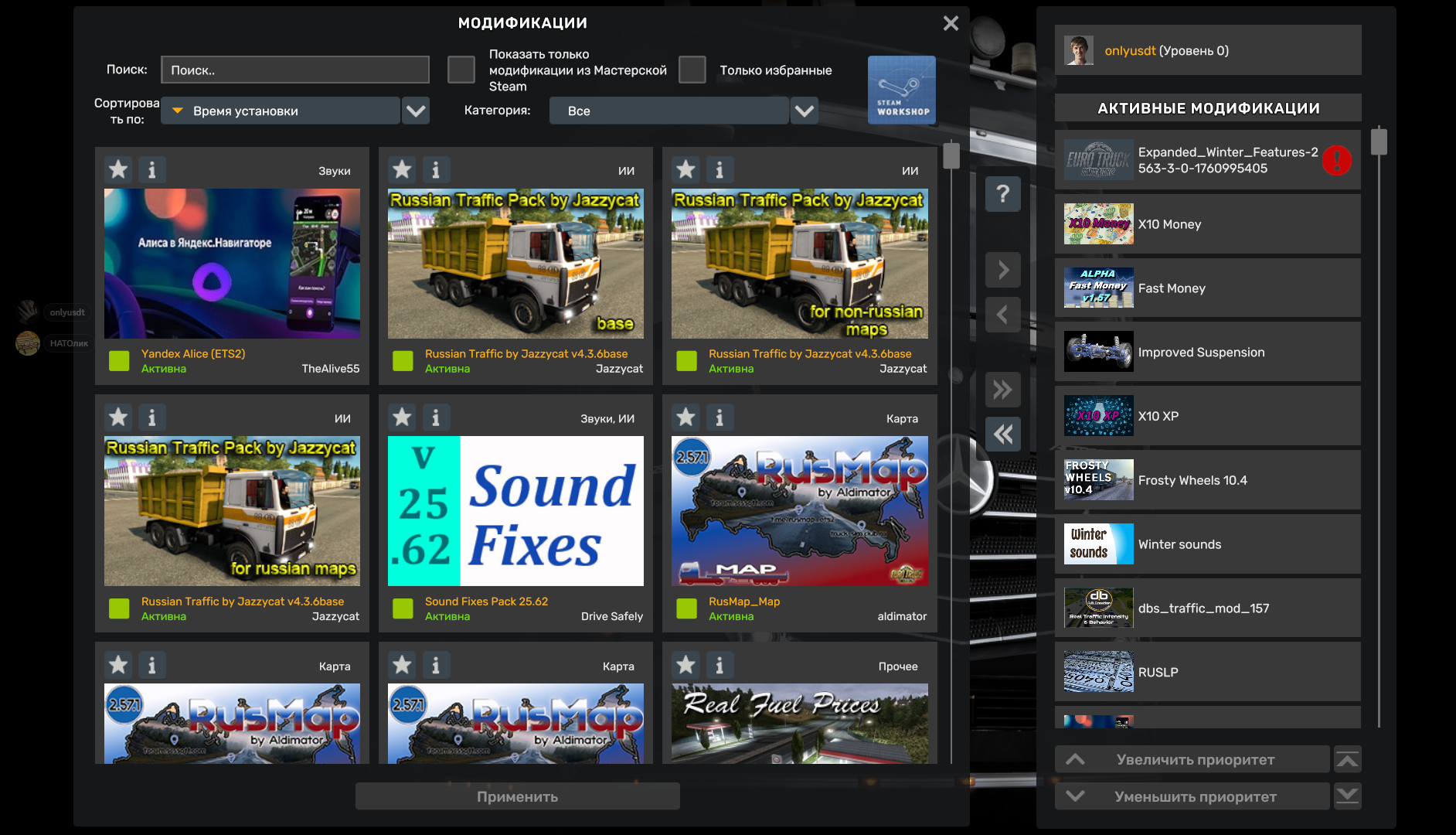This screenshot has width=1456, height=835.
Task: Toggle favorites only checkbox
Action: [692, 70]
